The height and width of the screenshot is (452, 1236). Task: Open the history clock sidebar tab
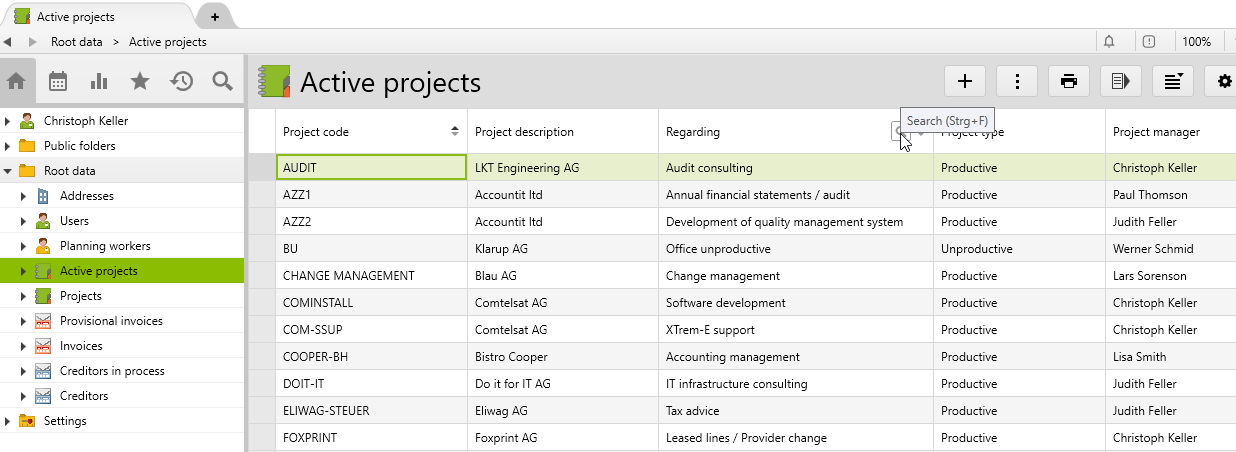(181, 82)
